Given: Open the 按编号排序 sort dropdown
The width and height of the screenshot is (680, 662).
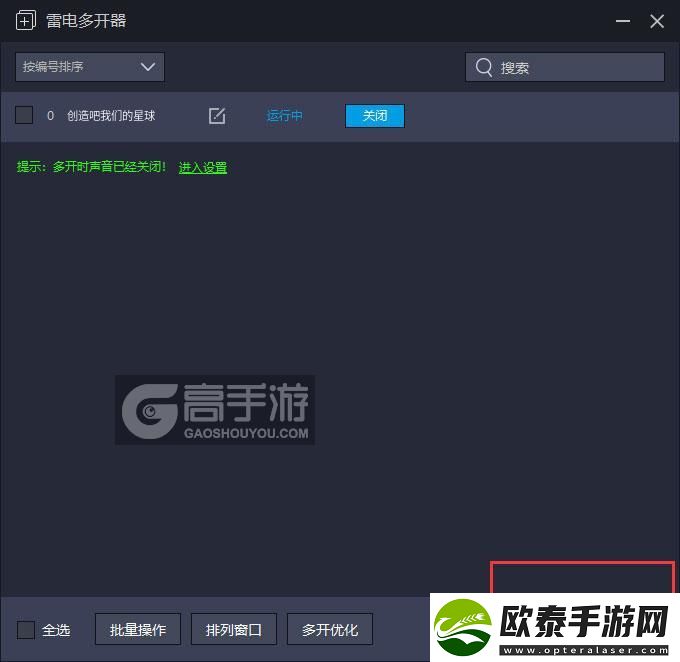Looking at the screenshot, I should [90, 67].
